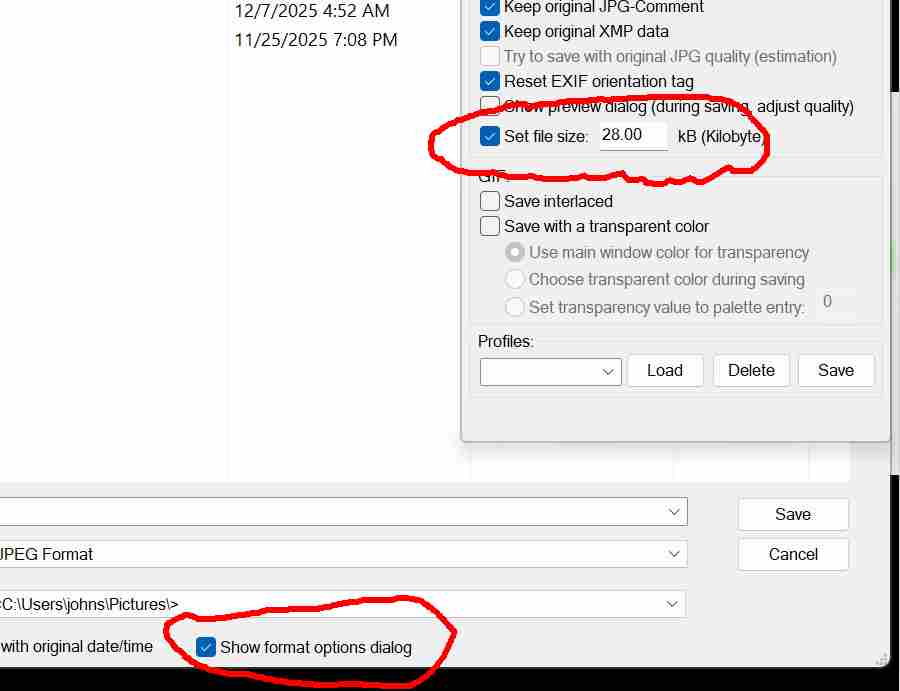This screenshot has width=900, height=691.
Task: Click the file size value field
Action: (x=633, y=135)
